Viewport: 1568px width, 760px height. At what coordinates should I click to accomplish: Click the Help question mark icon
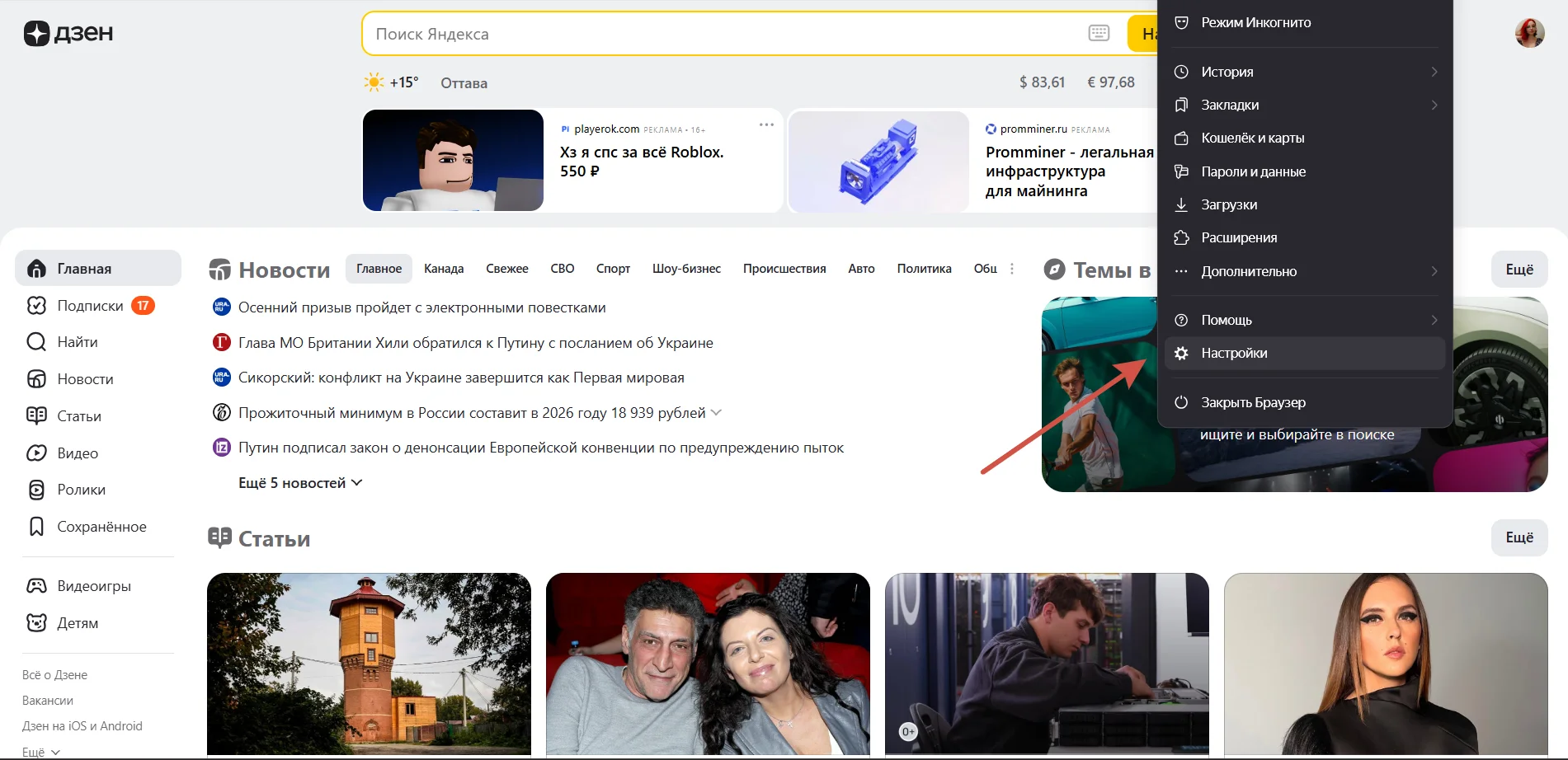pos(1181,320)
